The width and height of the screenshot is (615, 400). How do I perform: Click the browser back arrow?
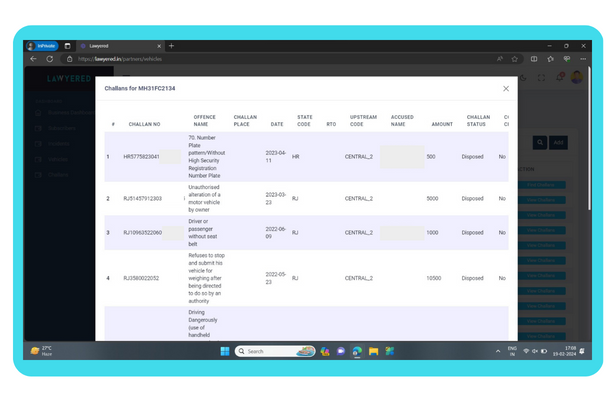click(x=33, y=59)
